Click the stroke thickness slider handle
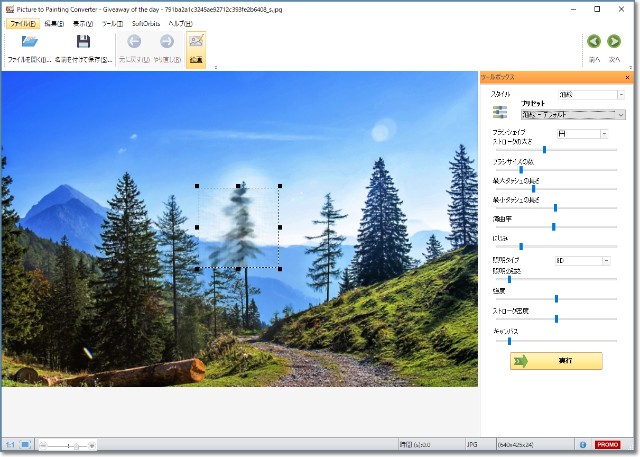The width and height of the screenshot is (640, 457). tap(544, 150)
